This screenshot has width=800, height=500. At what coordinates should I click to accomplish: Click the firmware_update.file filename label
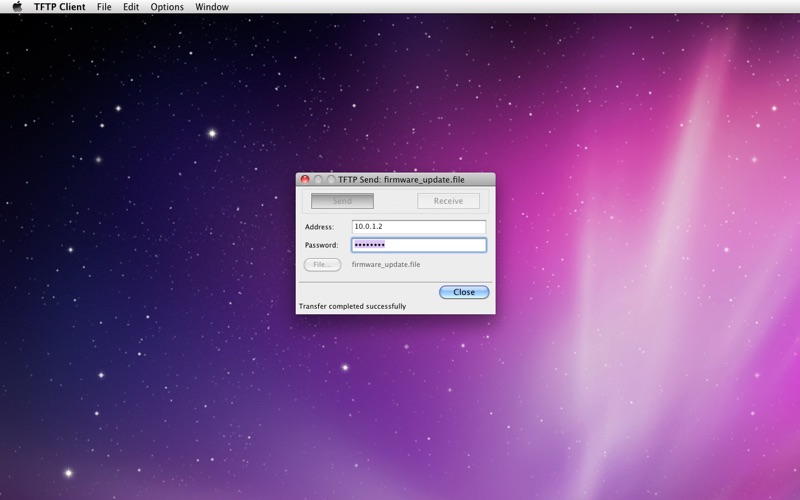click(386, 264)
